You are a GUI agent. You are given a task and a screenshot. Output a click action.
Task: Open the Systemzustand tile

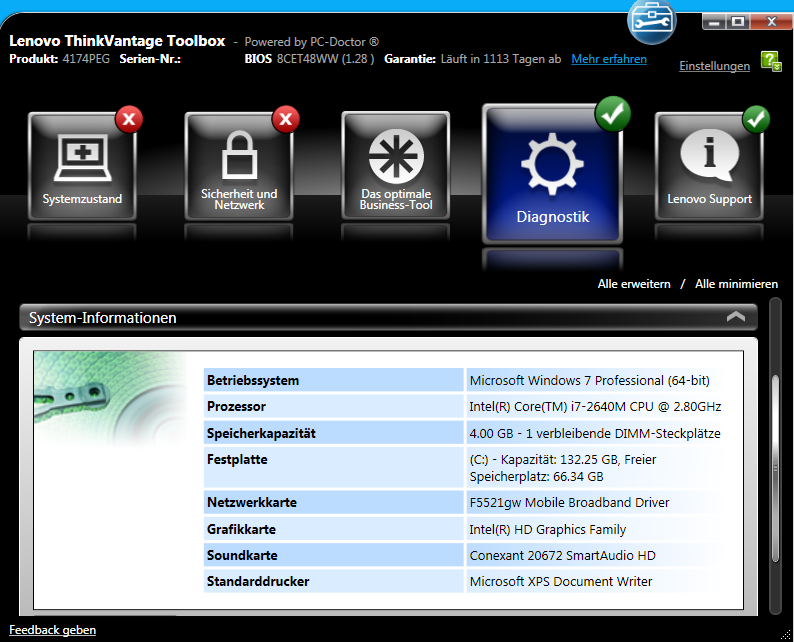tap(83, 166)
